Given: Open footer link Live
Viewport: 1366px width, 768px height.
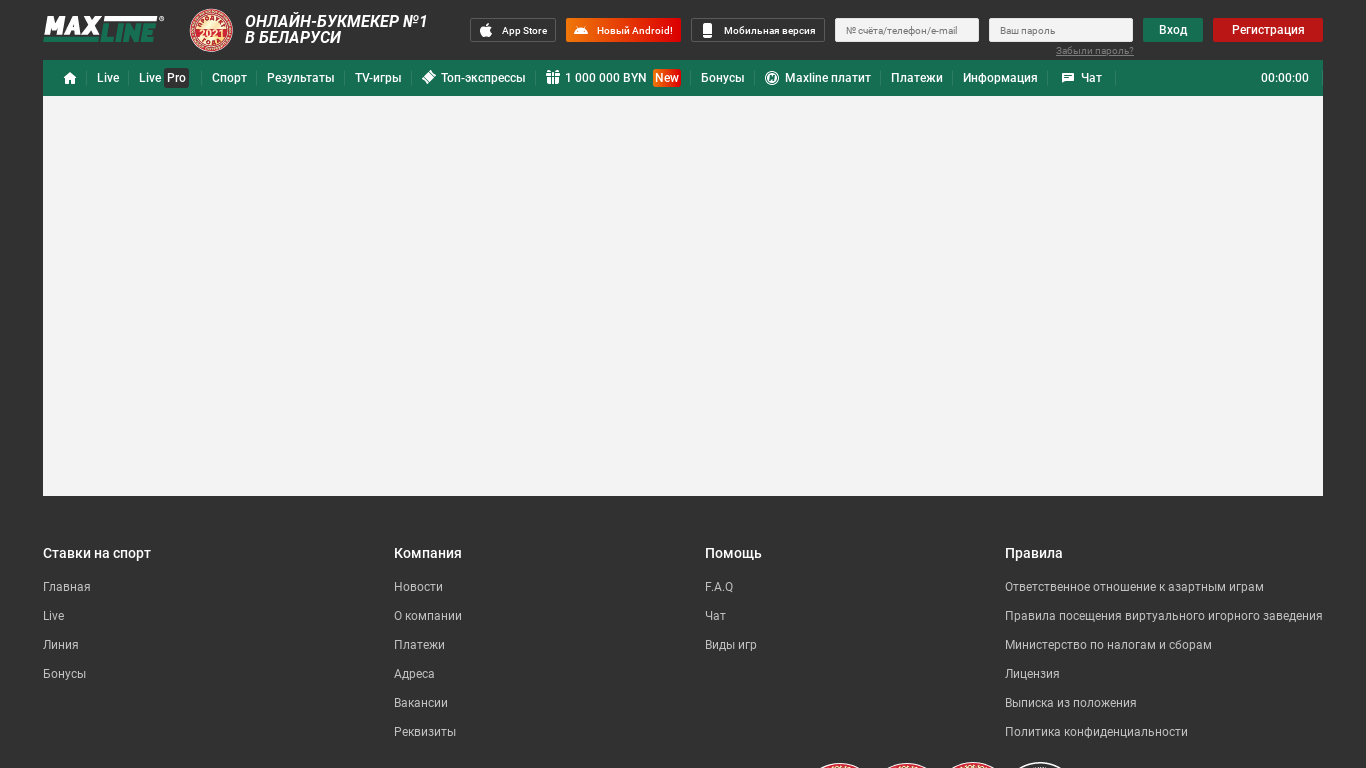Looking at the screenshot, I should [x=54, y=616].
